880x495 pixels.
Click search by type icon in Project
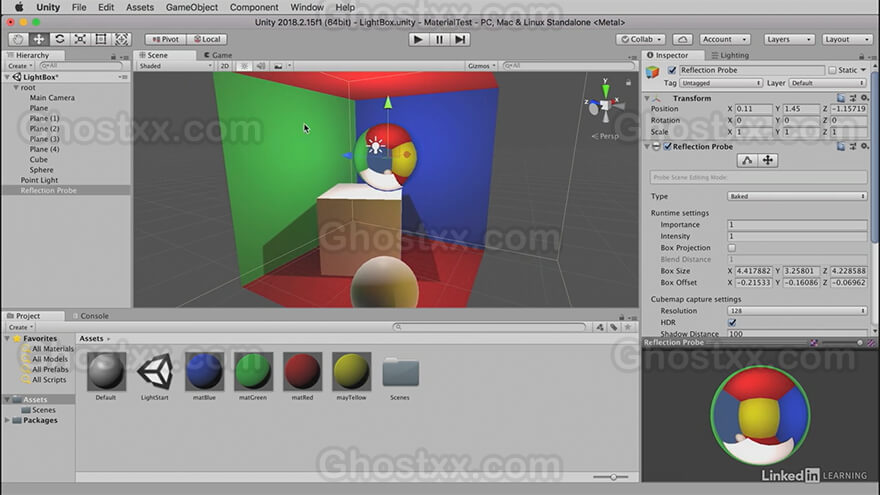[600, 327]
